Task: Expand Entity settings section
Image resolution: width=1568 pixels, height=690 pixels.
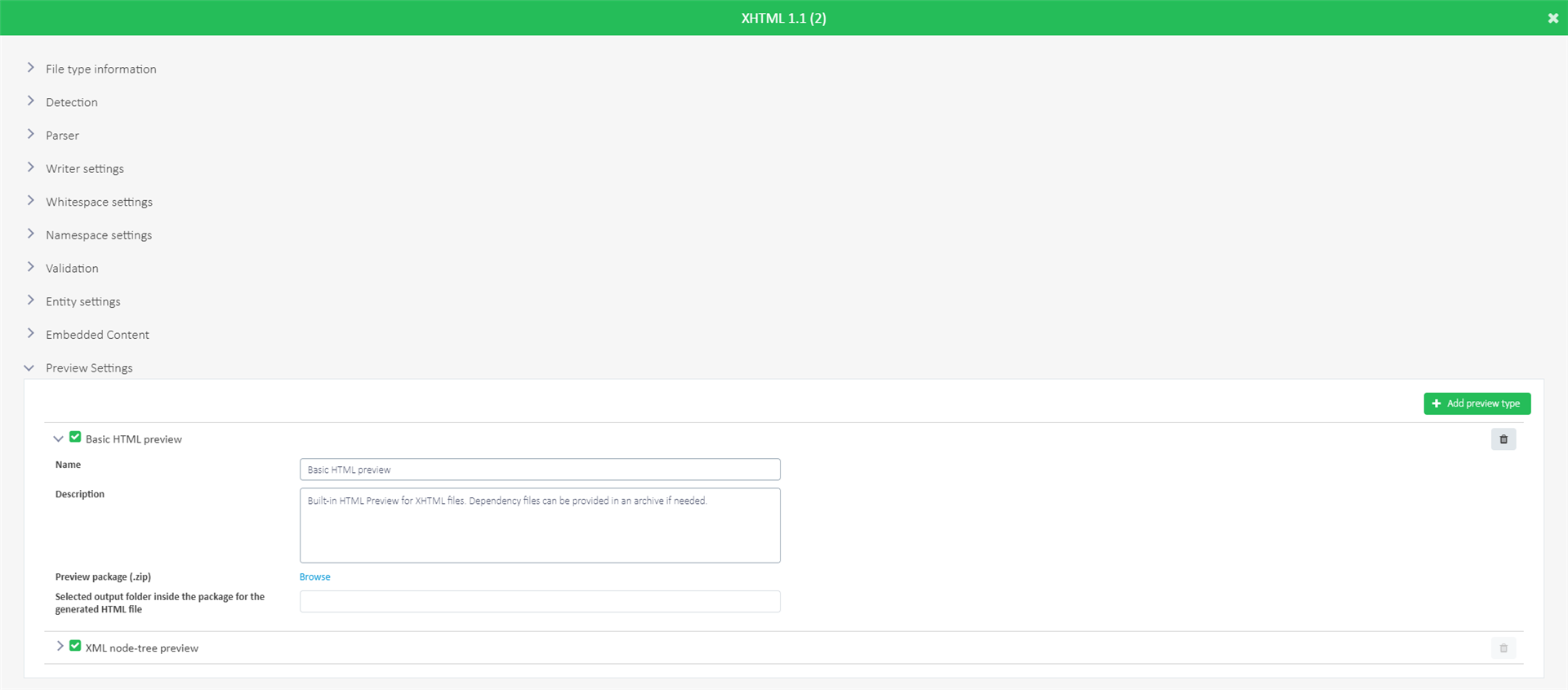Action: 30,300
